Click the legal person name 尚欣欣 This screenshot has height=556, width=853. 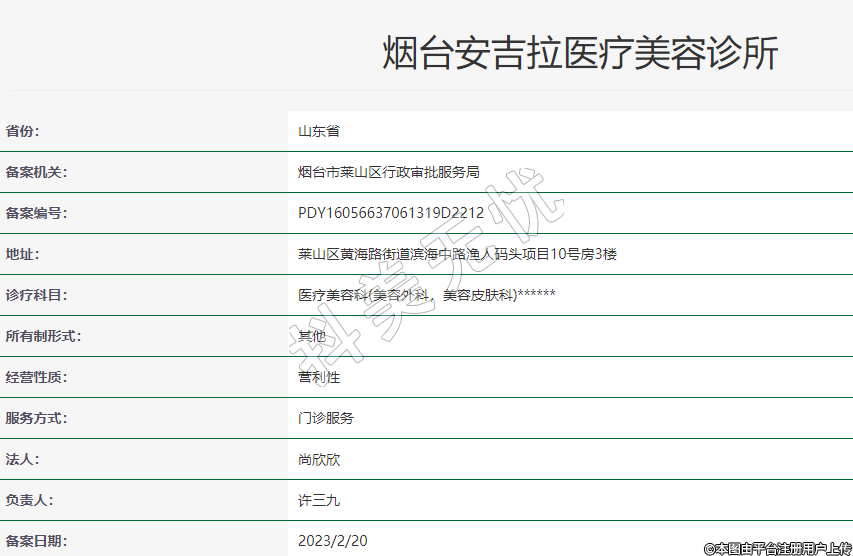point(319,459)
